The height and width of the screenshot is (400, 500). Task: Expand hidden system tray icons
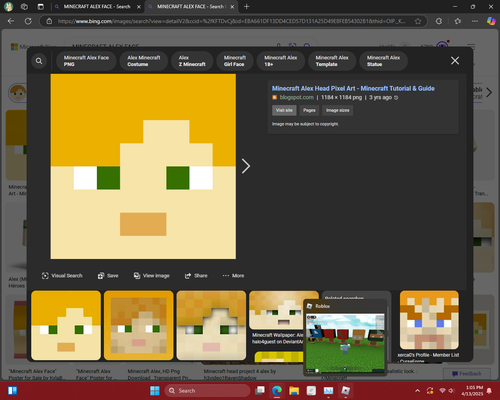tap(417, 390)
